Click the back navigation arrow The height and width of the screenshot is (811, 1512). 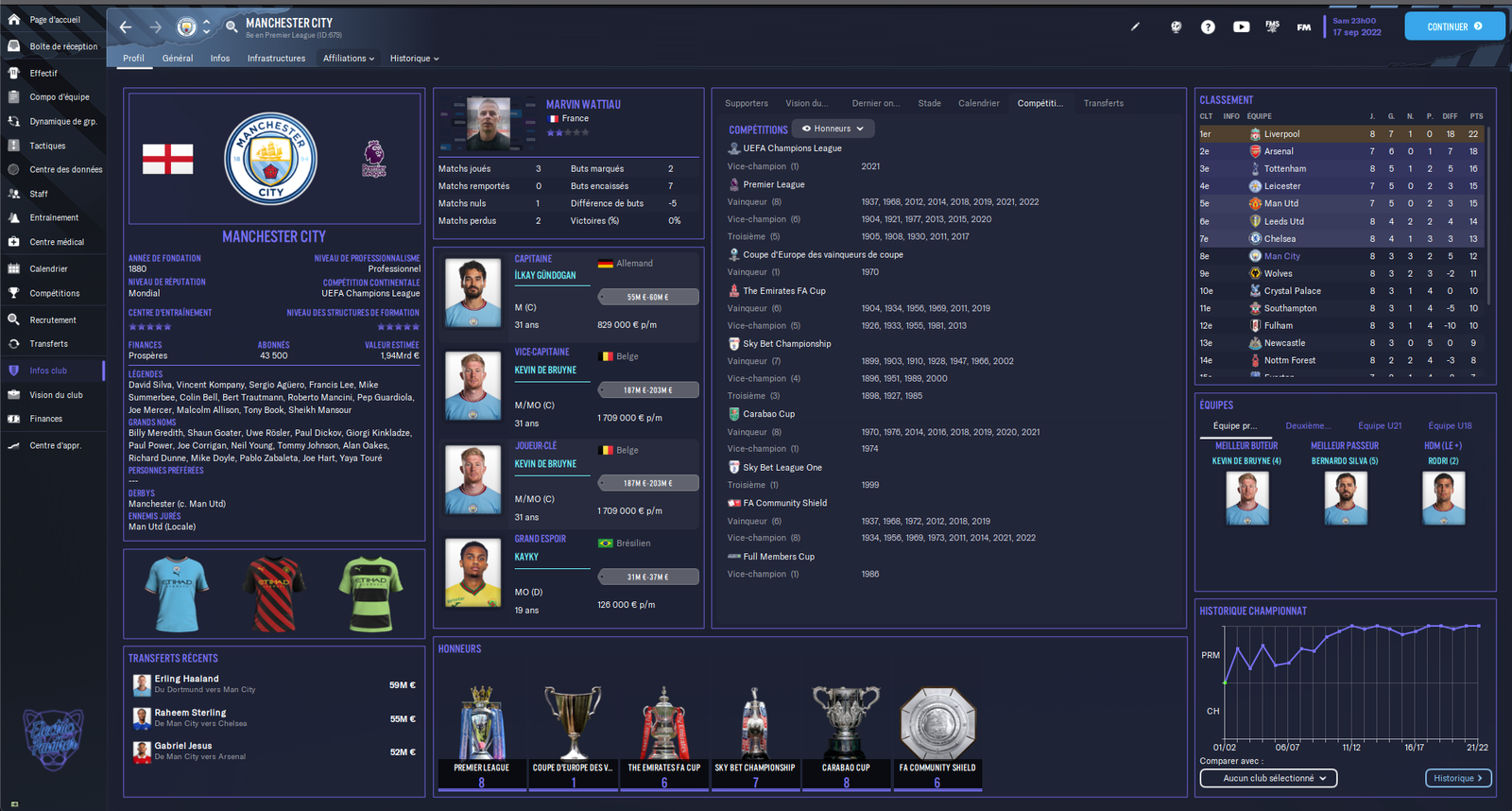(x=126, y=27)
